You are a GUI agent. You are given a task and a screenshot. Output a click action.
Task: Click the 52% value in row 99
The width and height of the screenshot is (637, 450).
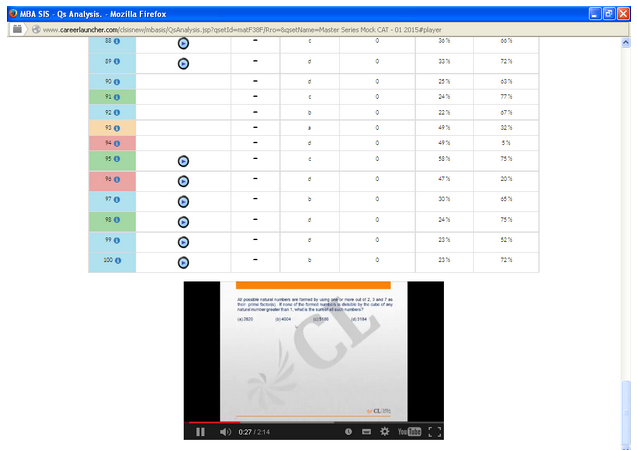tap(506, 240)
